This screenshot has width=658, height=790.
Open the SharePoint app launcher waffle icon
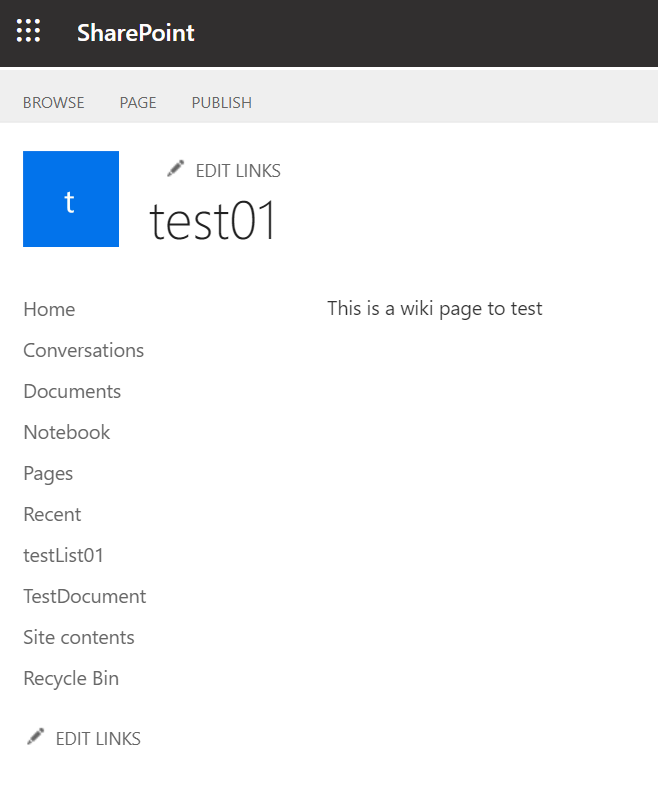click(28, 31)
